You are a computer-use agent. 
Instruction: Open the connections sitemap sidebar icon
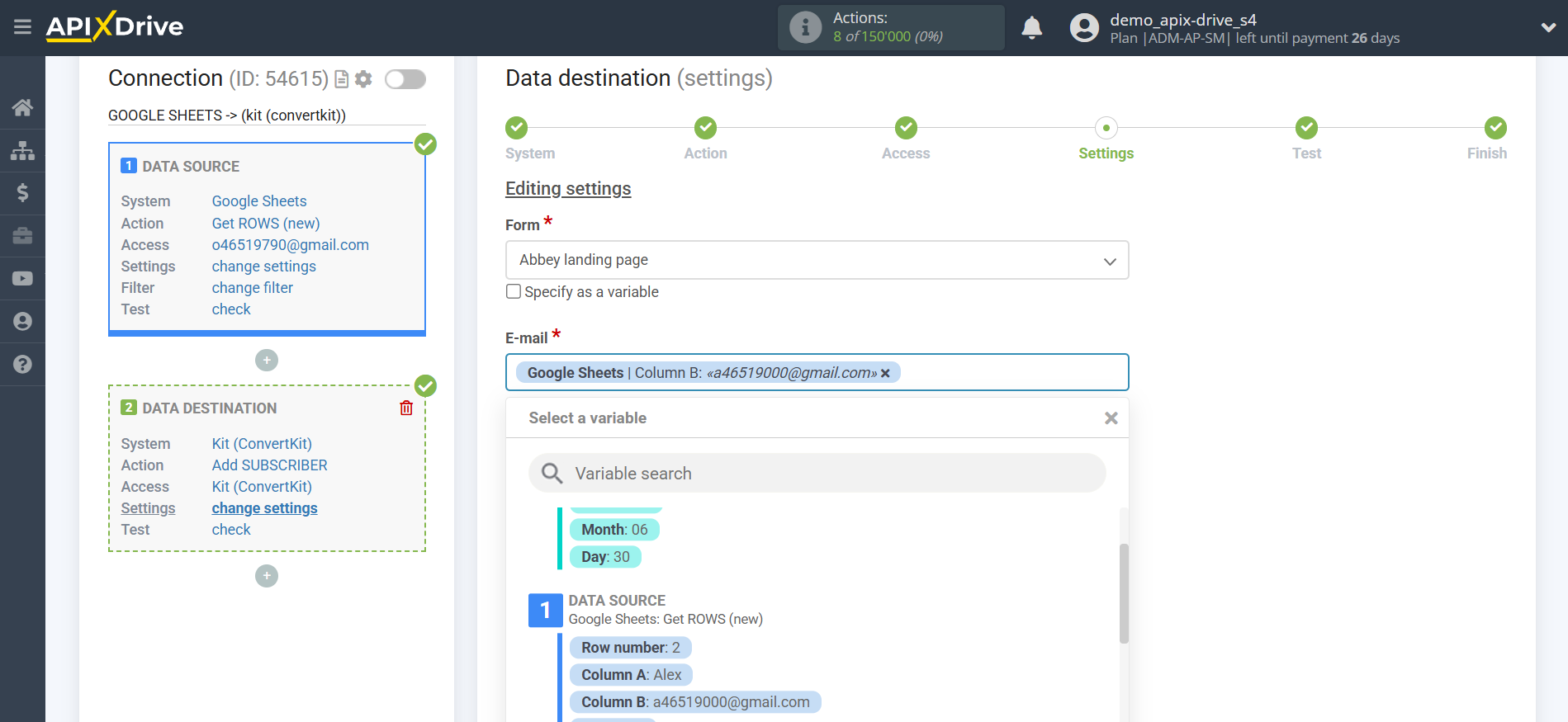click(22, 150)
